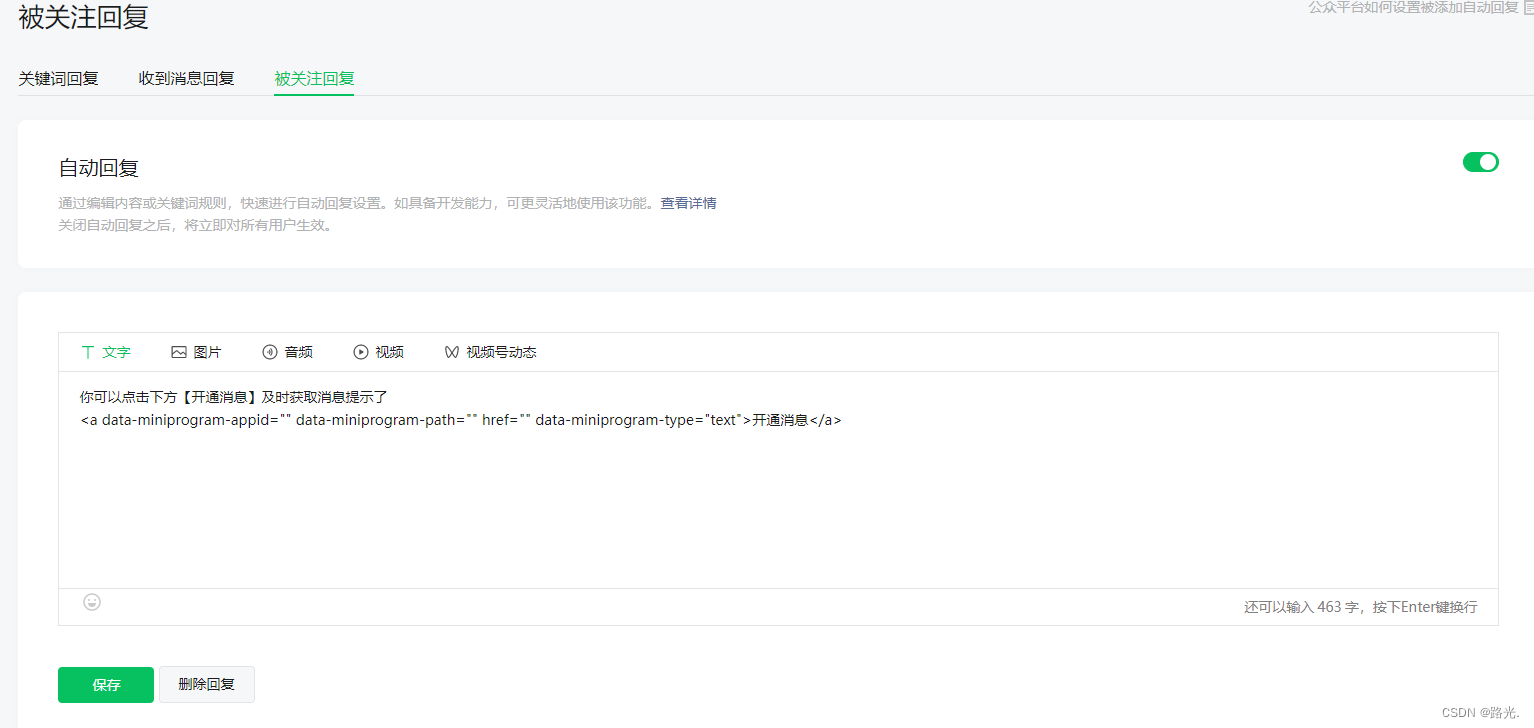Select the 被关注回复 tab
Image resolution: width=1534 pixels, height=728 pixels.
pos(314,78)
